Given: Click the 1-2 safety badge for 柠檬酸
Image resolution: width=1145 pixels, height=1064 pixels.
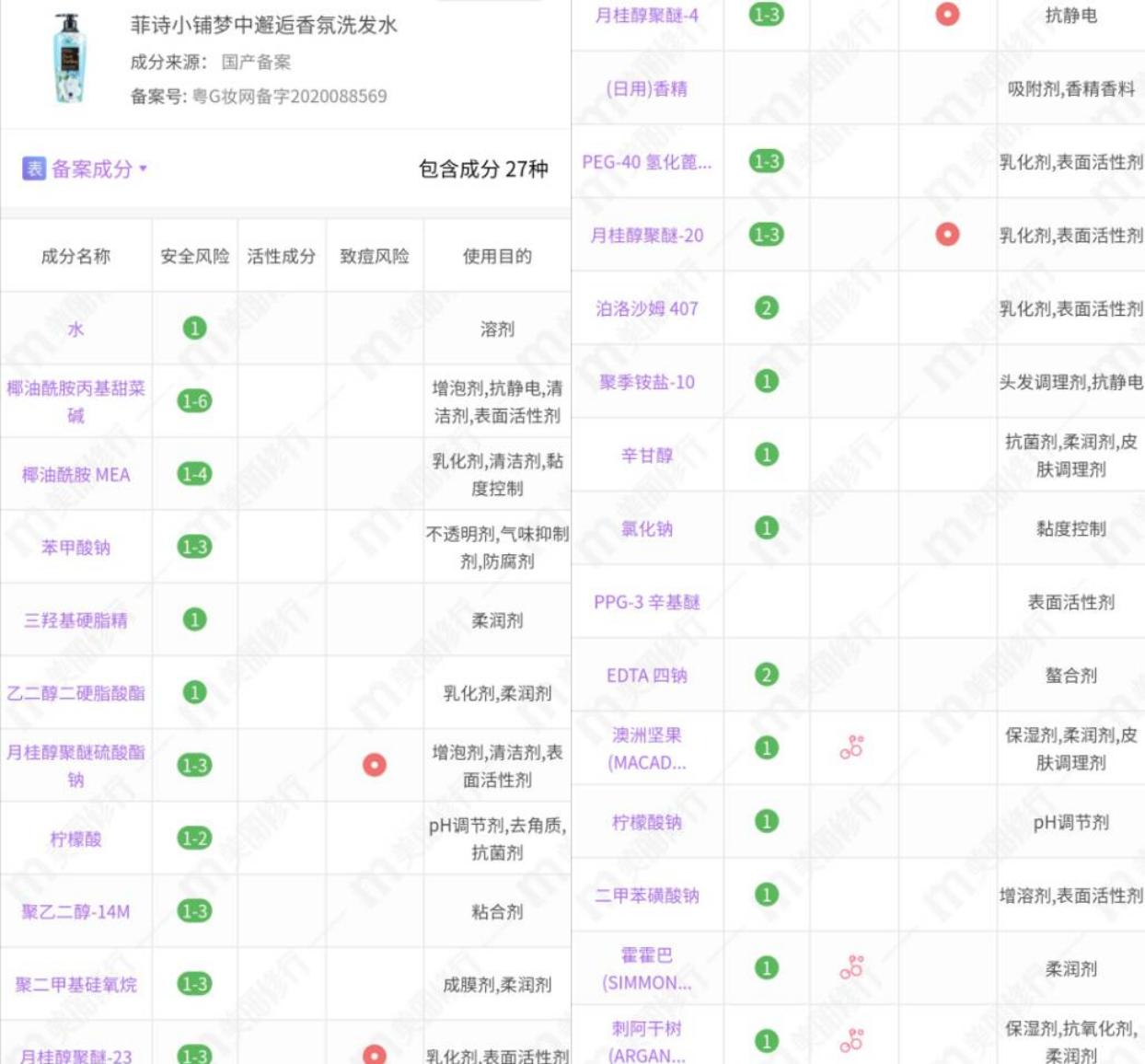Looking at the screenshot, I should (x=194, y=836).
